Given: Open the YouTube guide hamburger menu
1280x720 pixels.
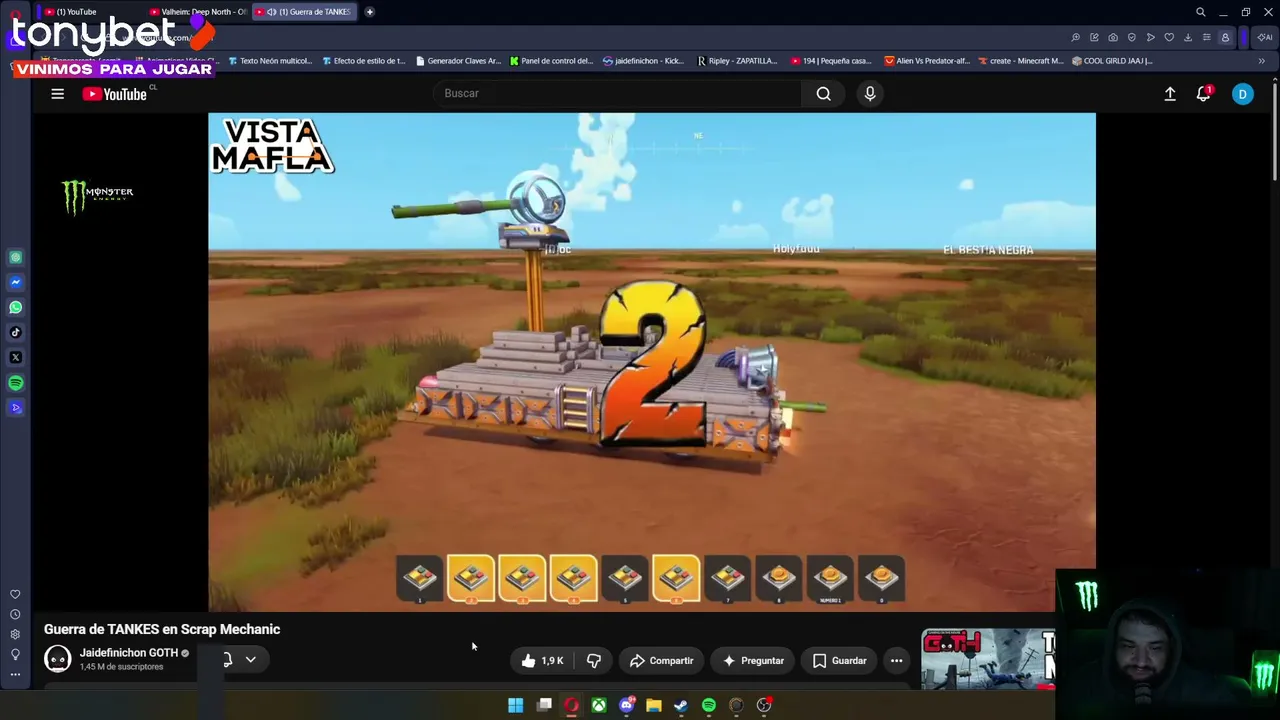Looking at the screenshot, I should pos(57,94).
